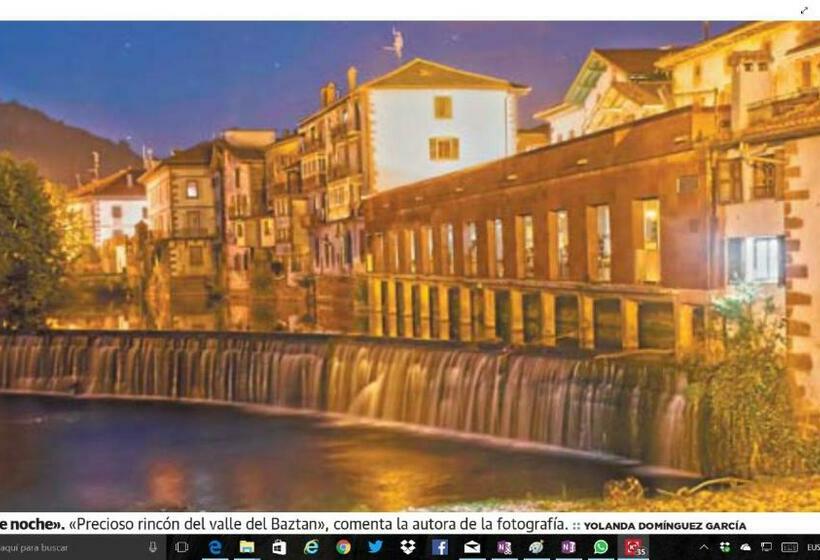Open the Twitter app icon
This screenshot has width=820, height=560.
pos(375,547)
